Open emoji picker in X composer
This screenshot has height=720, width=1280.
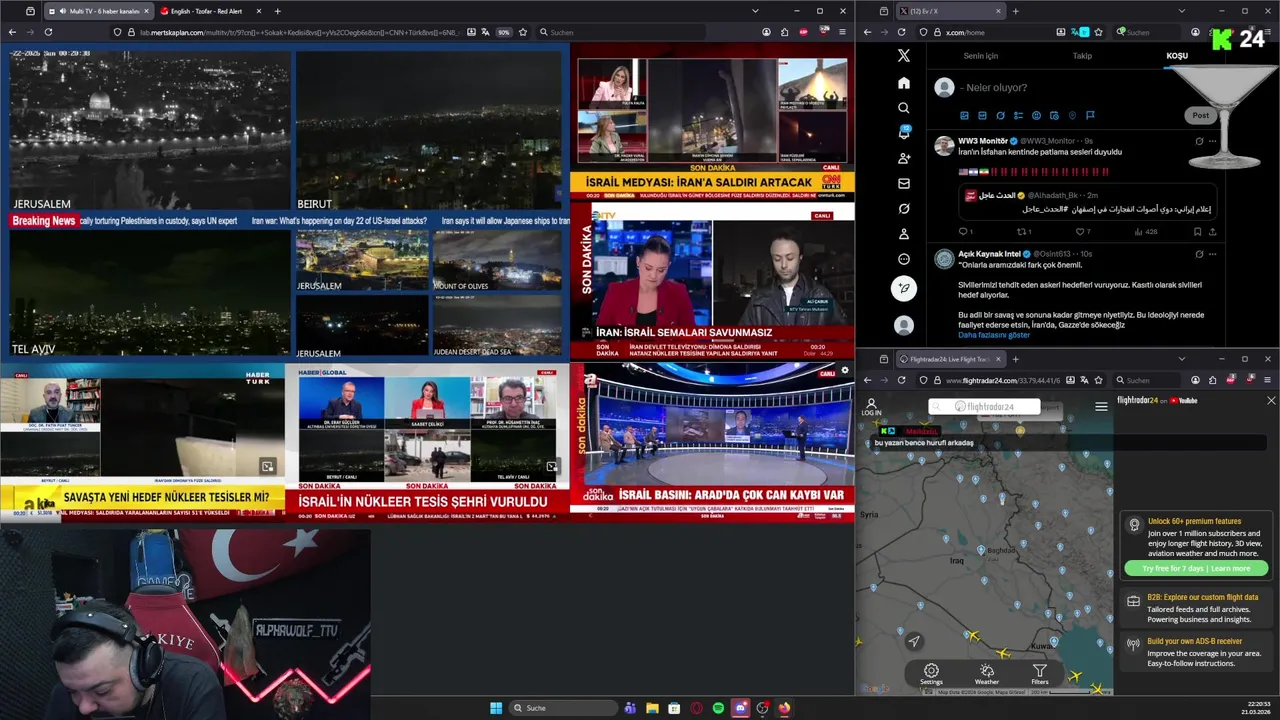pos(1036,116)
